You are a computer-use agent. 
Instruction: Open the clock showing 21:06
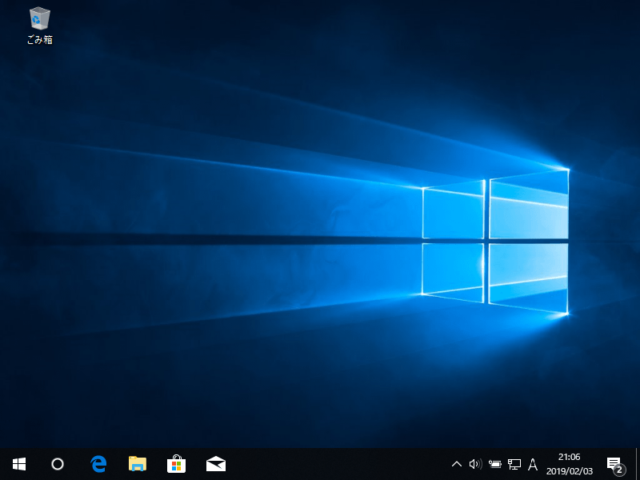pyautogui.click(x=569, y=464)
